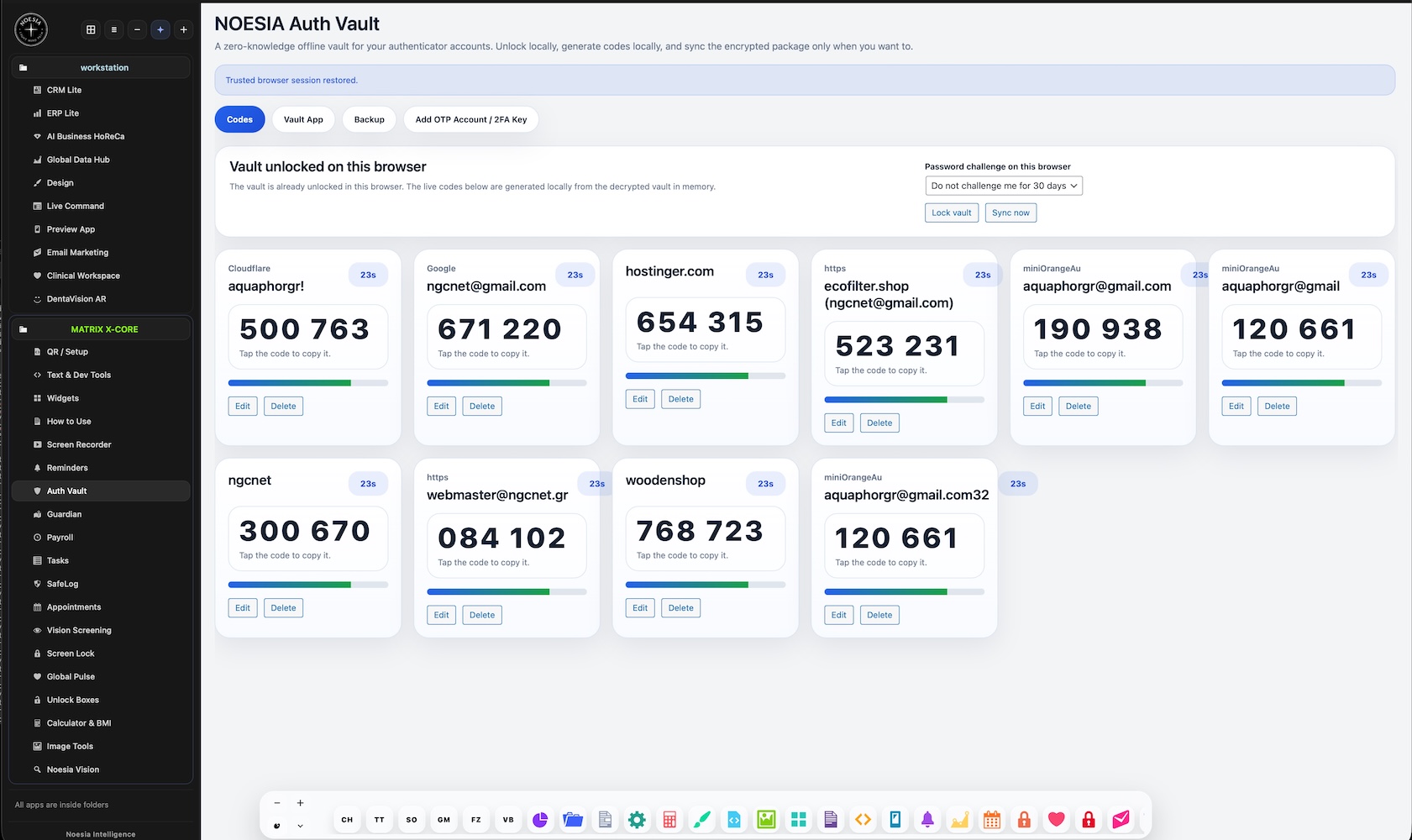
Task: Open the orange calendar dock icon
Action: pyautogui.click(x=992, y=819)
